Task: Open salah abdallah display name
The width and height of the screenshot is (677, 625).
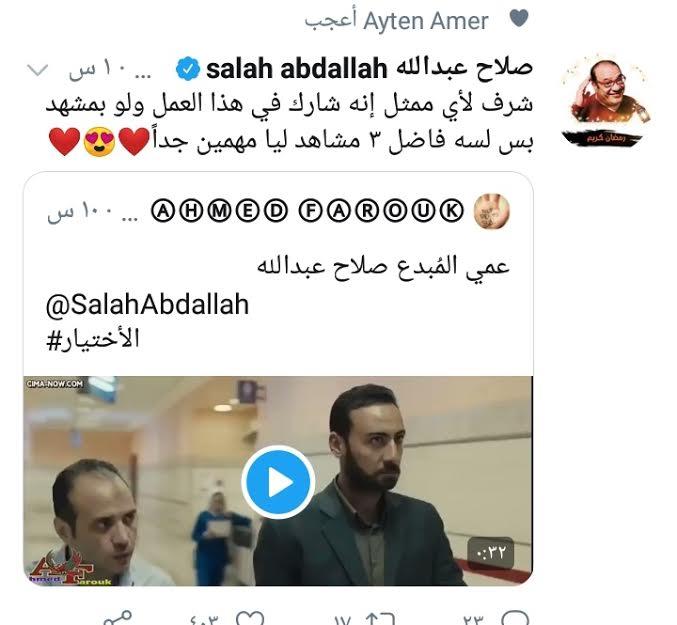Action: [369, 68]
